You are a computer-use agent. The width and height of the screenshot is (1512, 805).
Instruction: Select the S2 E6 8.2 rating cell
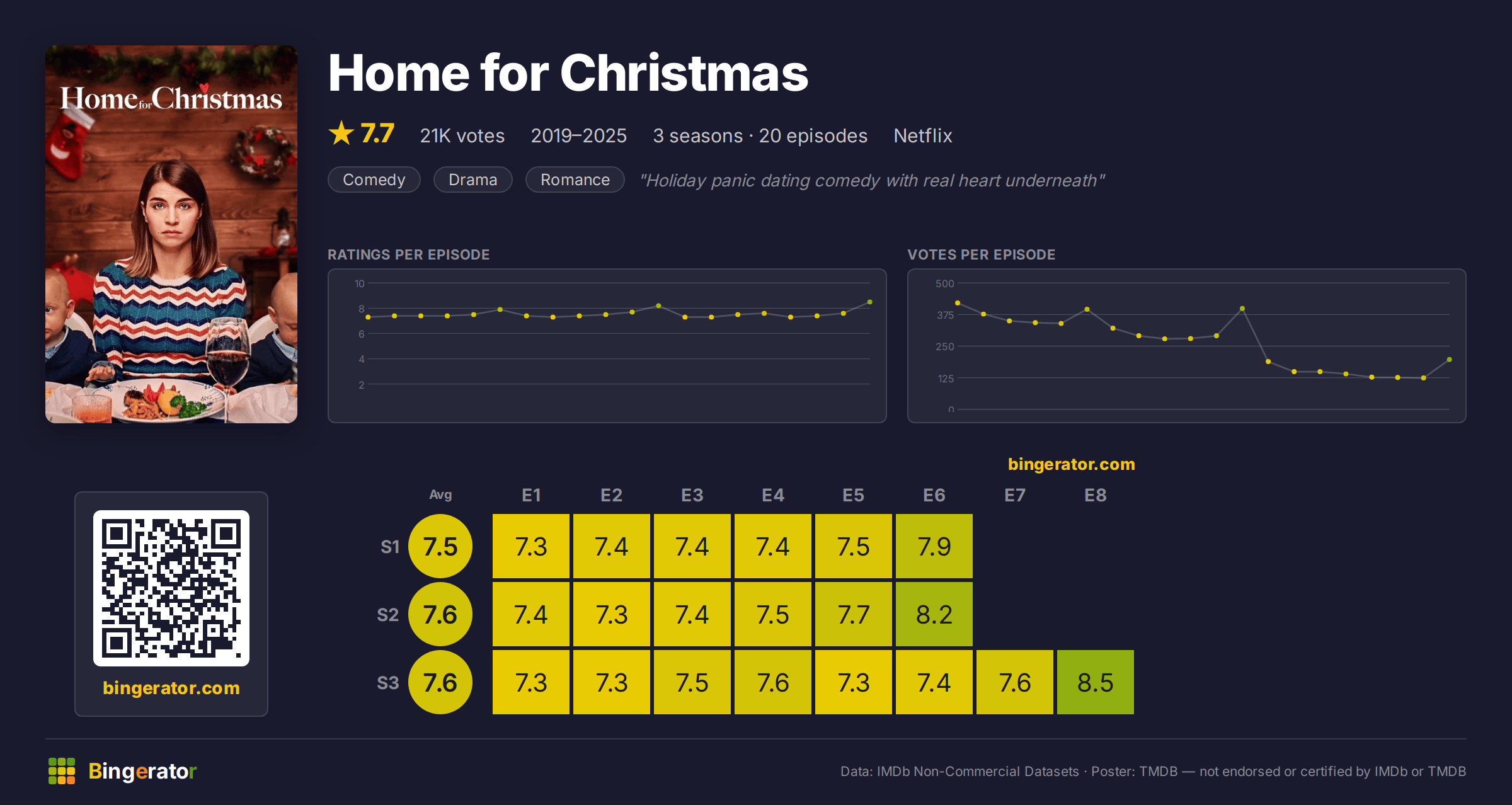pos(934,614)
